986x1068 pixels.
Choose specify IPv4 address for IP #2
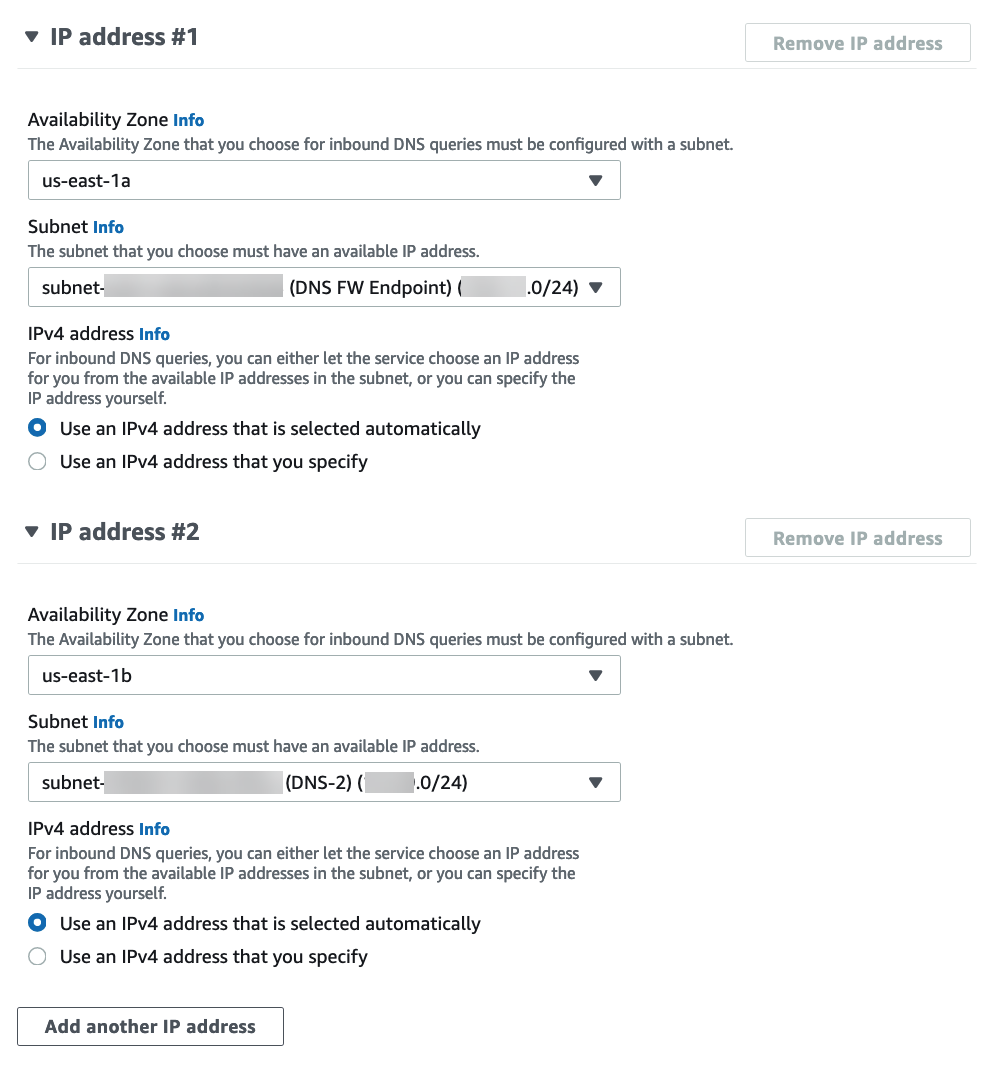[x=38, y=957]
